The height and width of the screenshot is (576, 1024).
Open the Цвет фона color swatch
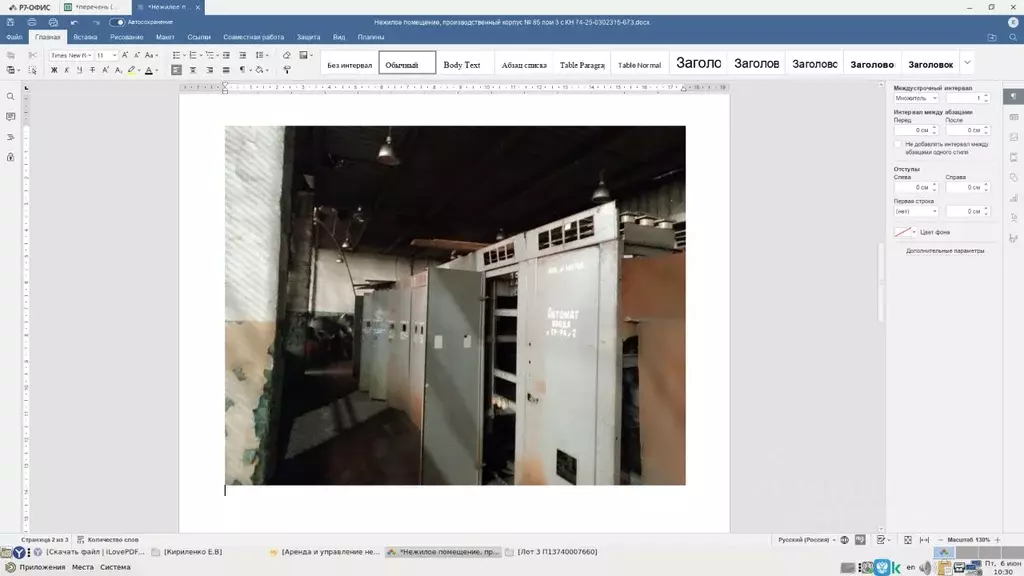[x=905, y=232]
